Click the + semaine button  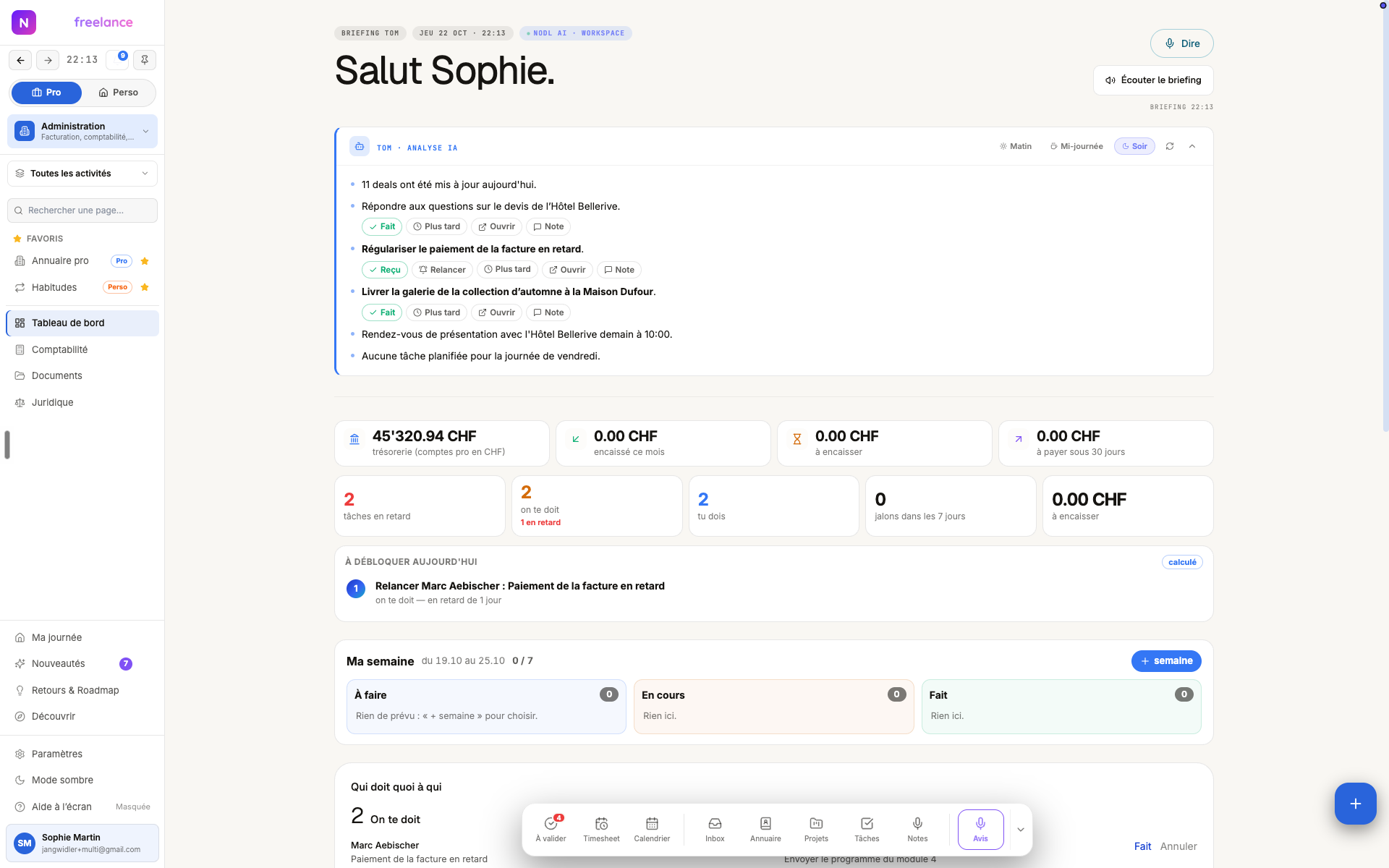[x=1166, y=661]
